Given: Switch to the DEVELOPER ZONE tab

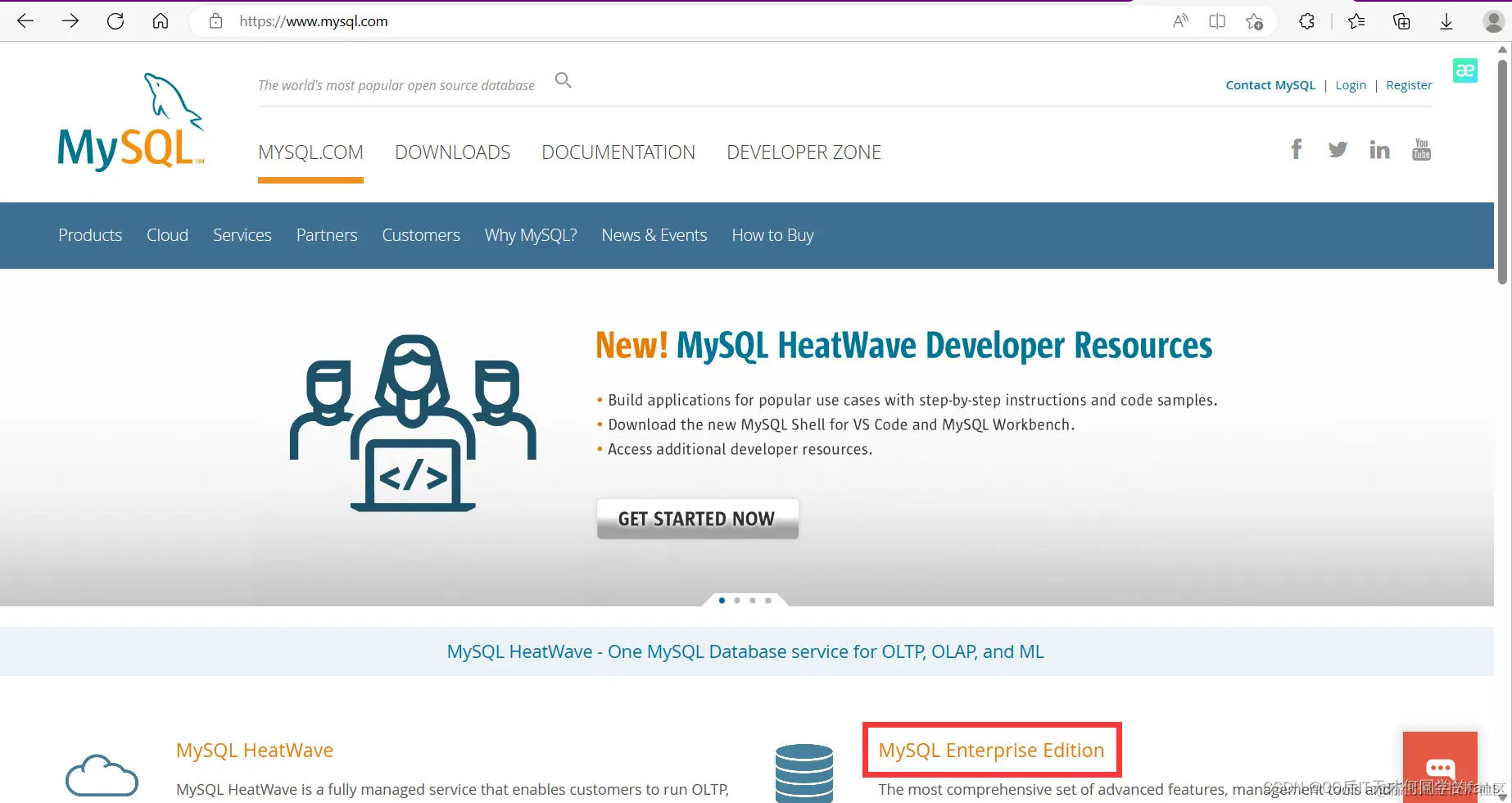Looking at the screenshot, I should tap(804, 152).
